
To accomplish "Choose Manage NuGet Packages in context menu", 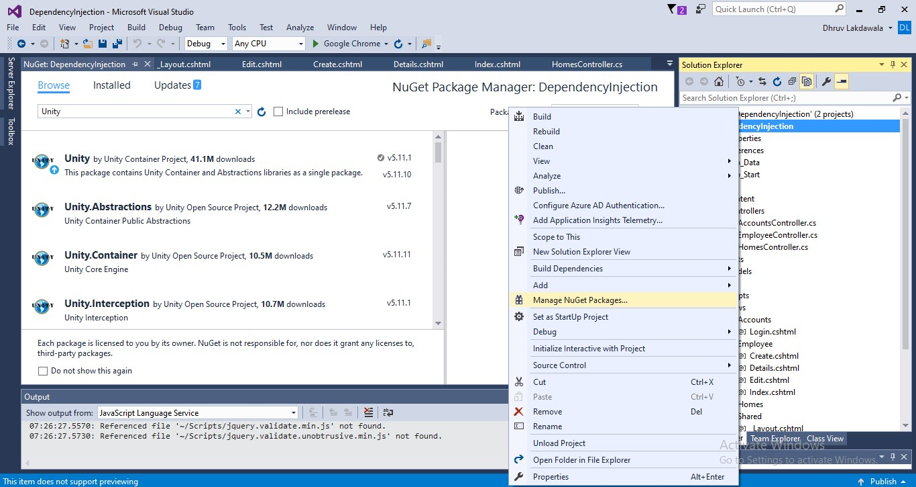I will (x=622, y=300).
